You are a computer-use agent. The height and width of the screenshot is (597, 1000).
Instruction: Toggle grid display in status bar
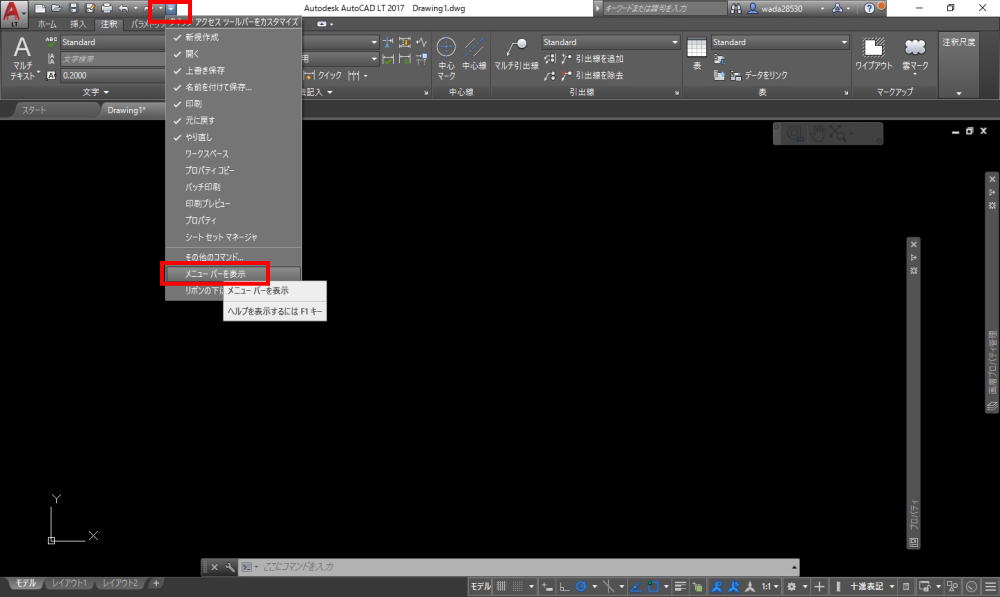click(x=501, y=586)
